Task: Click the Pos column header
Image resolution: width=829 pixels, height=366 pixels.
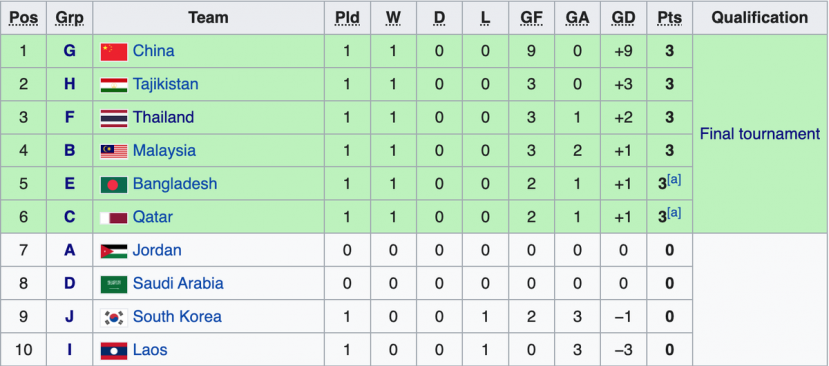Action: click(x=23, y=17)
